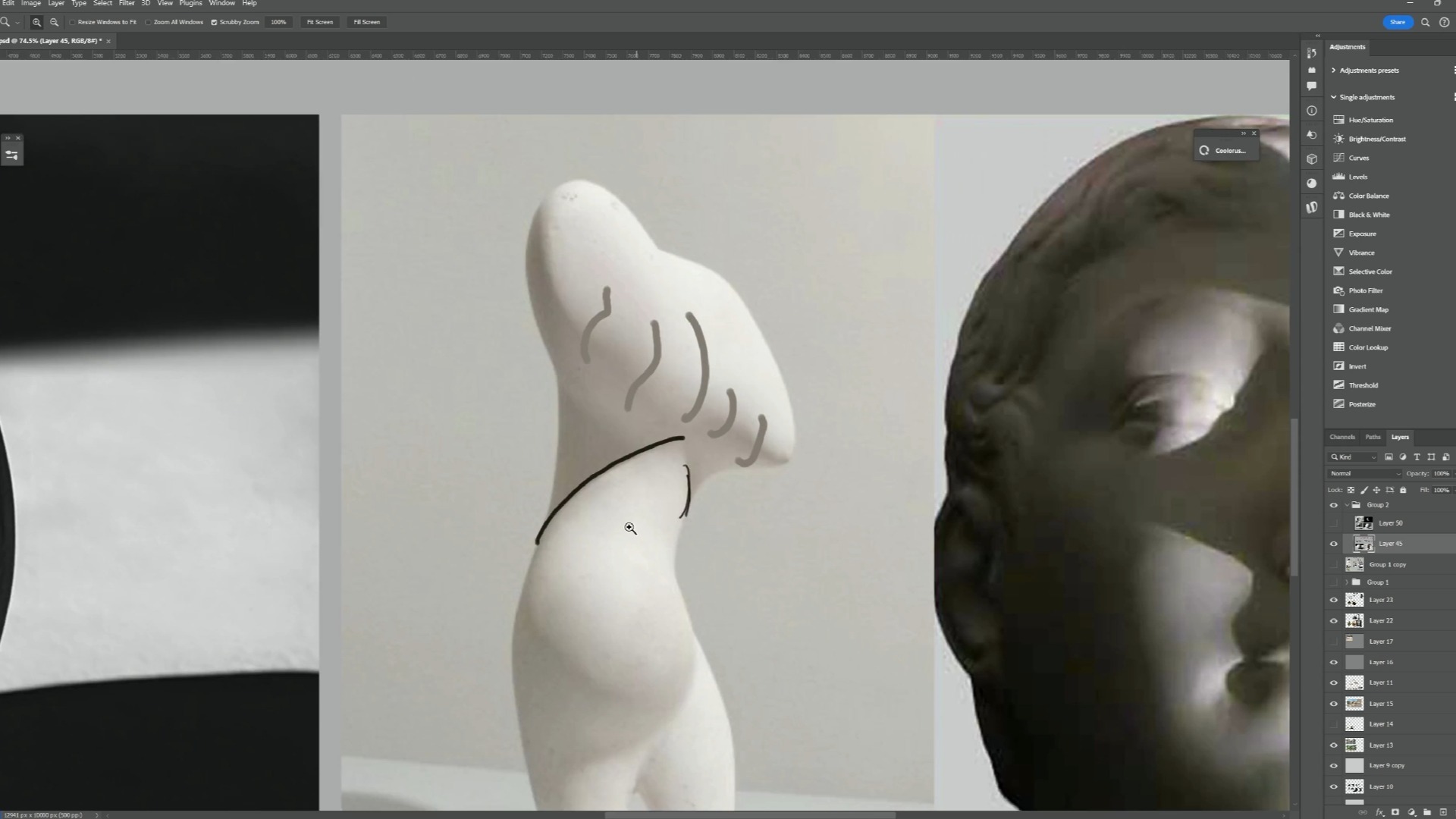
Task: Close the document tab Layer 45
Action: 108,41
